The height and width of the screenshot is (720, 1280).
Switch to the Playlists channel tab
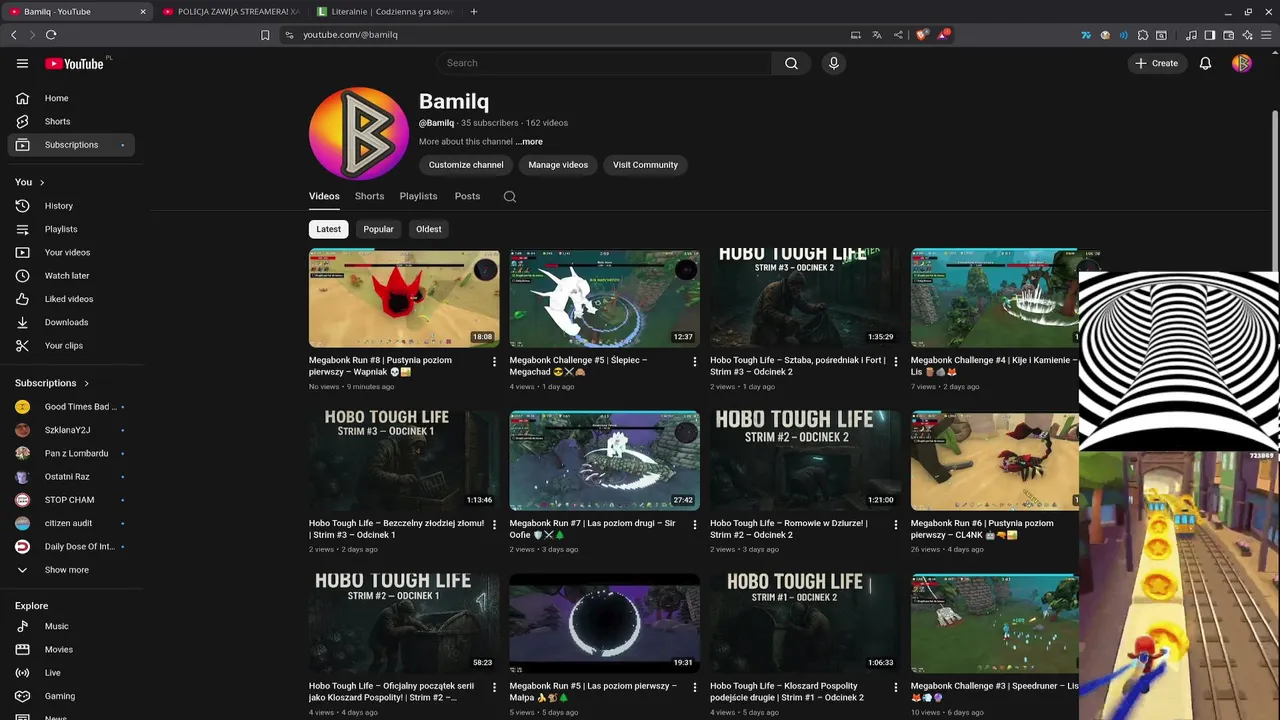[418, 196]
